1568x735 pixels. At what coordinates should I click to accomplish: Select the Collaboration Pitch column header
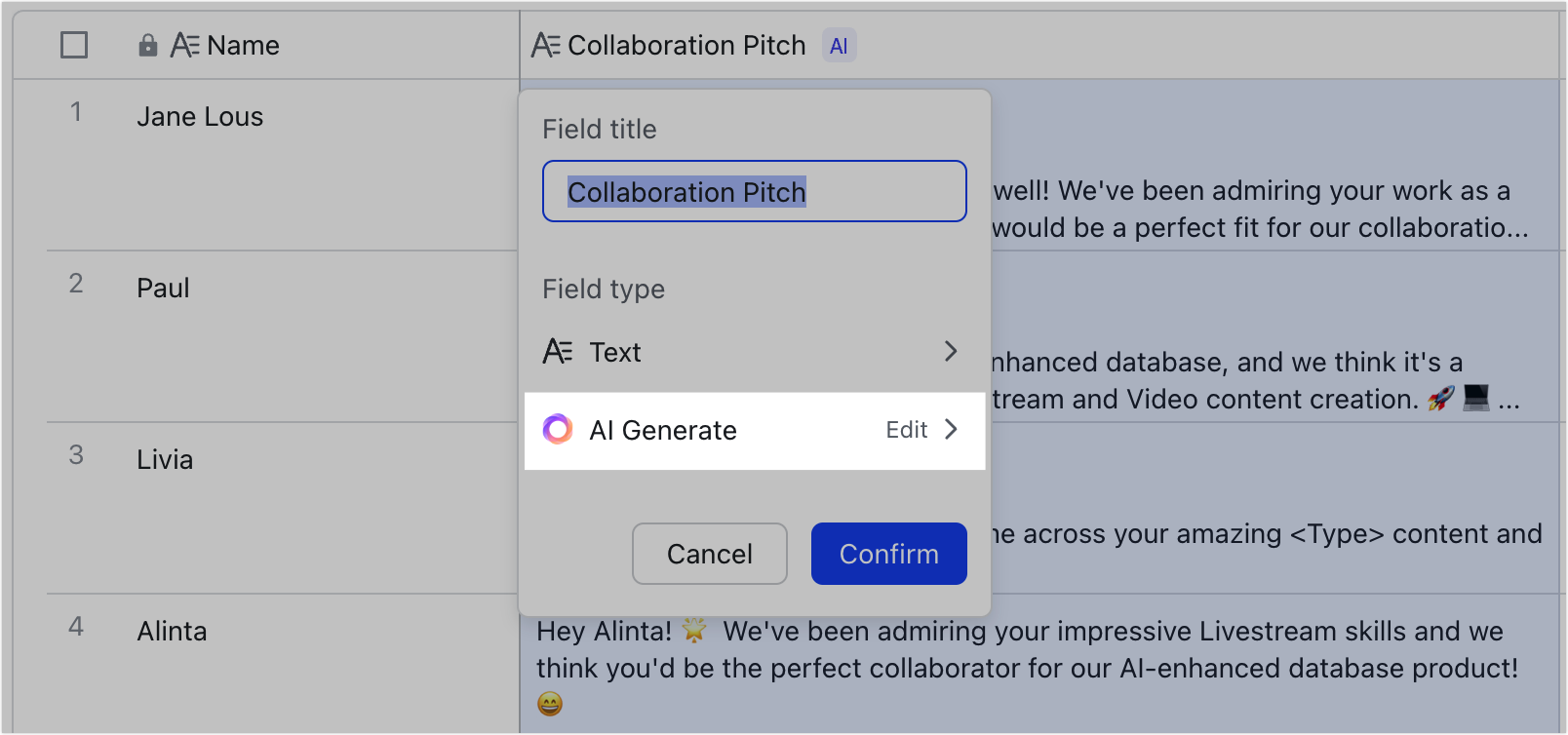pos(687,45)
